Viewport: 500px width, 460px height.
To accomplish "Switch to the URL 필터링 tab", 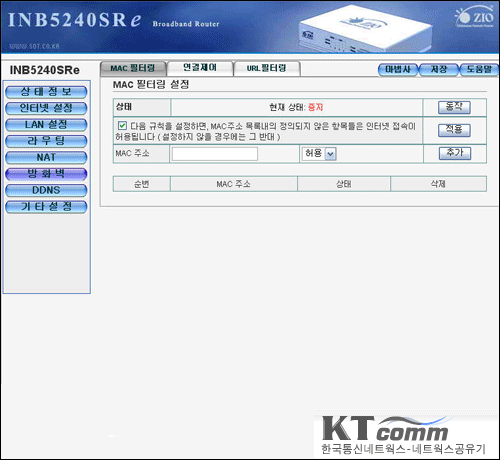I will point(267,69).
